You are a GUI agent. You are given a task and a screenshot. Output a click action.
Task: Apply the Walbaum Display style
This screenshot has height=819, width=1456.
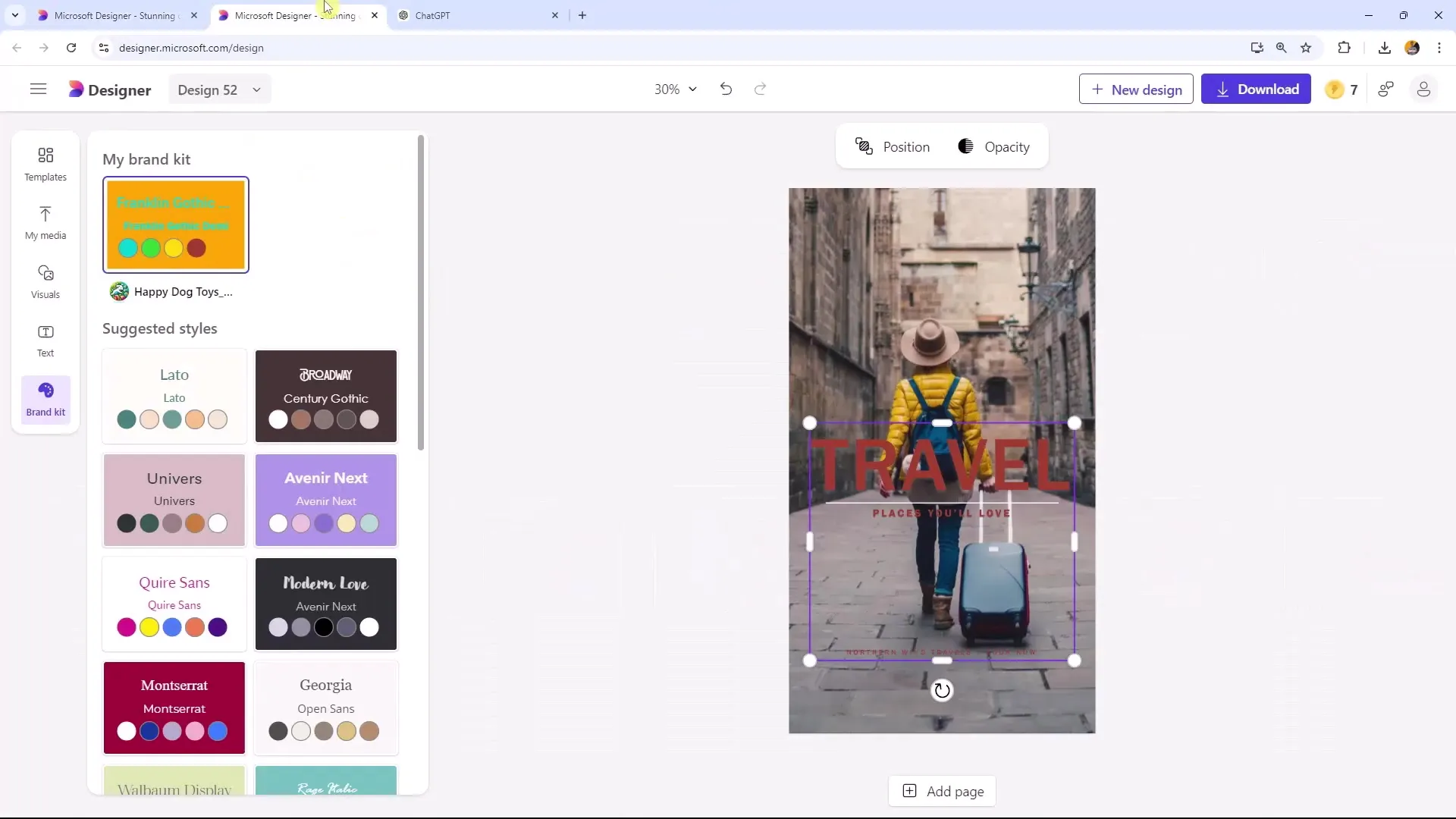coord(174,780)
